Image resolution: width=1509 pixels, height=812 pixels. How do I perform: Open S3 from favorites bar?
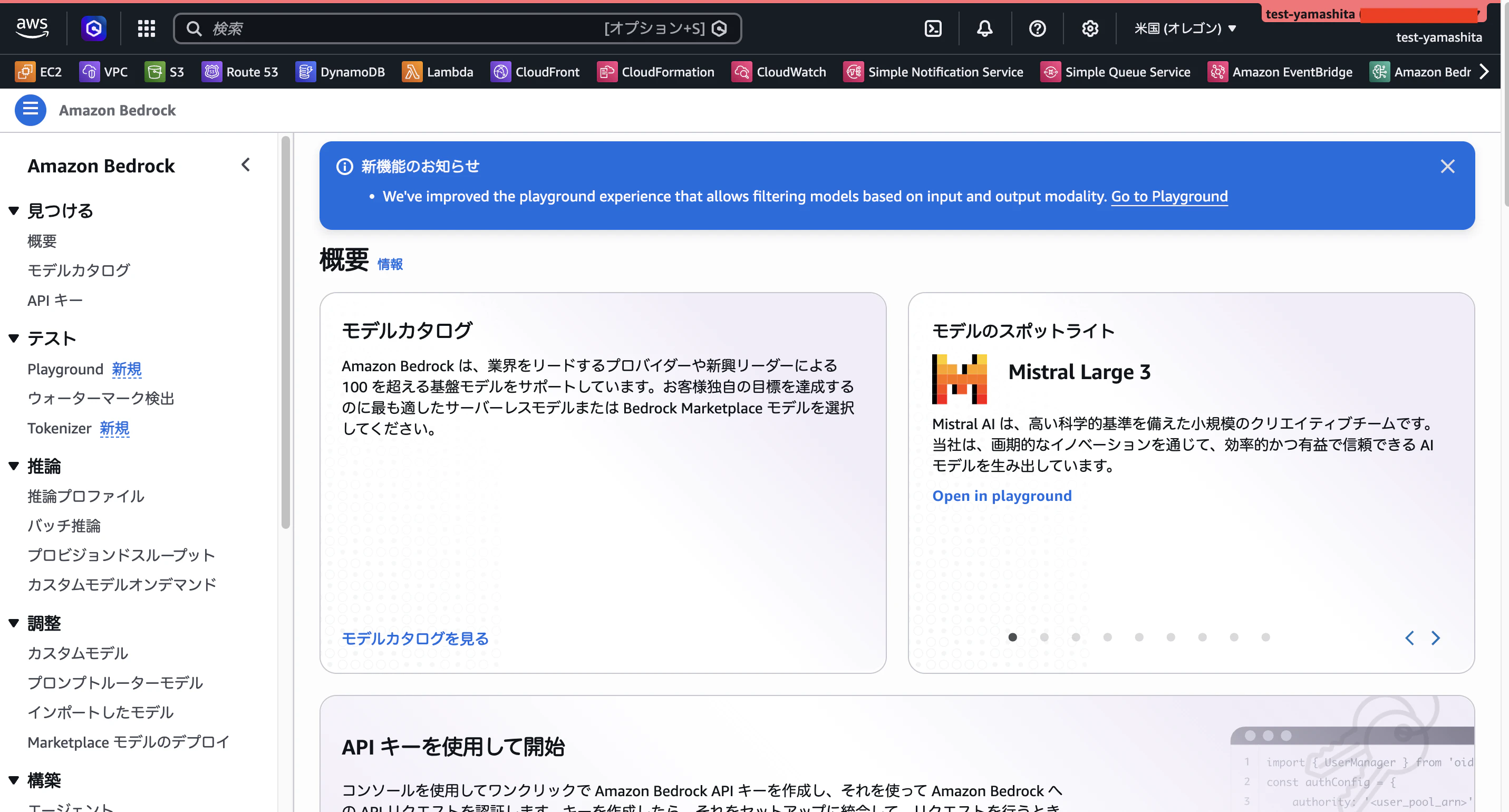(164, 72)
